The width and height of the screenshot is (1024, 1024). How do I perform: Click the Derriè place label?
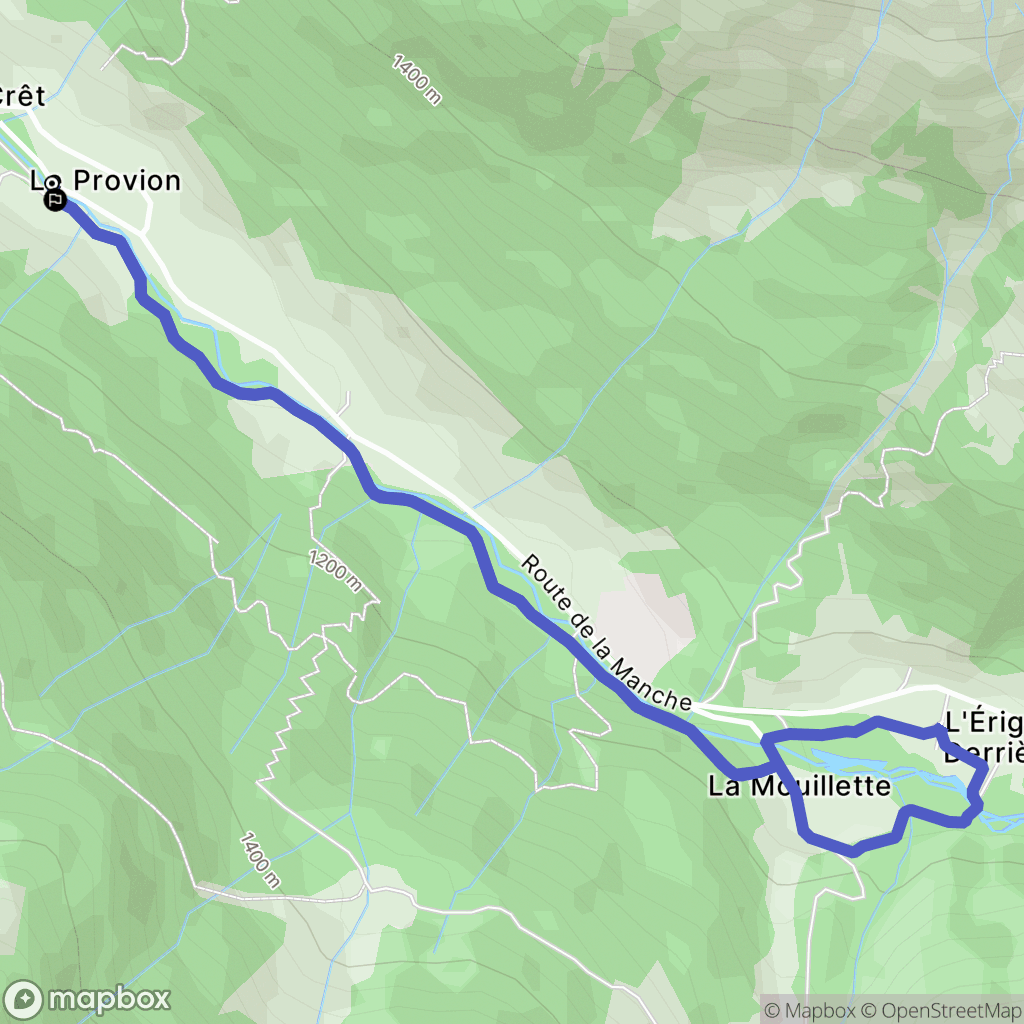(984, 752)
